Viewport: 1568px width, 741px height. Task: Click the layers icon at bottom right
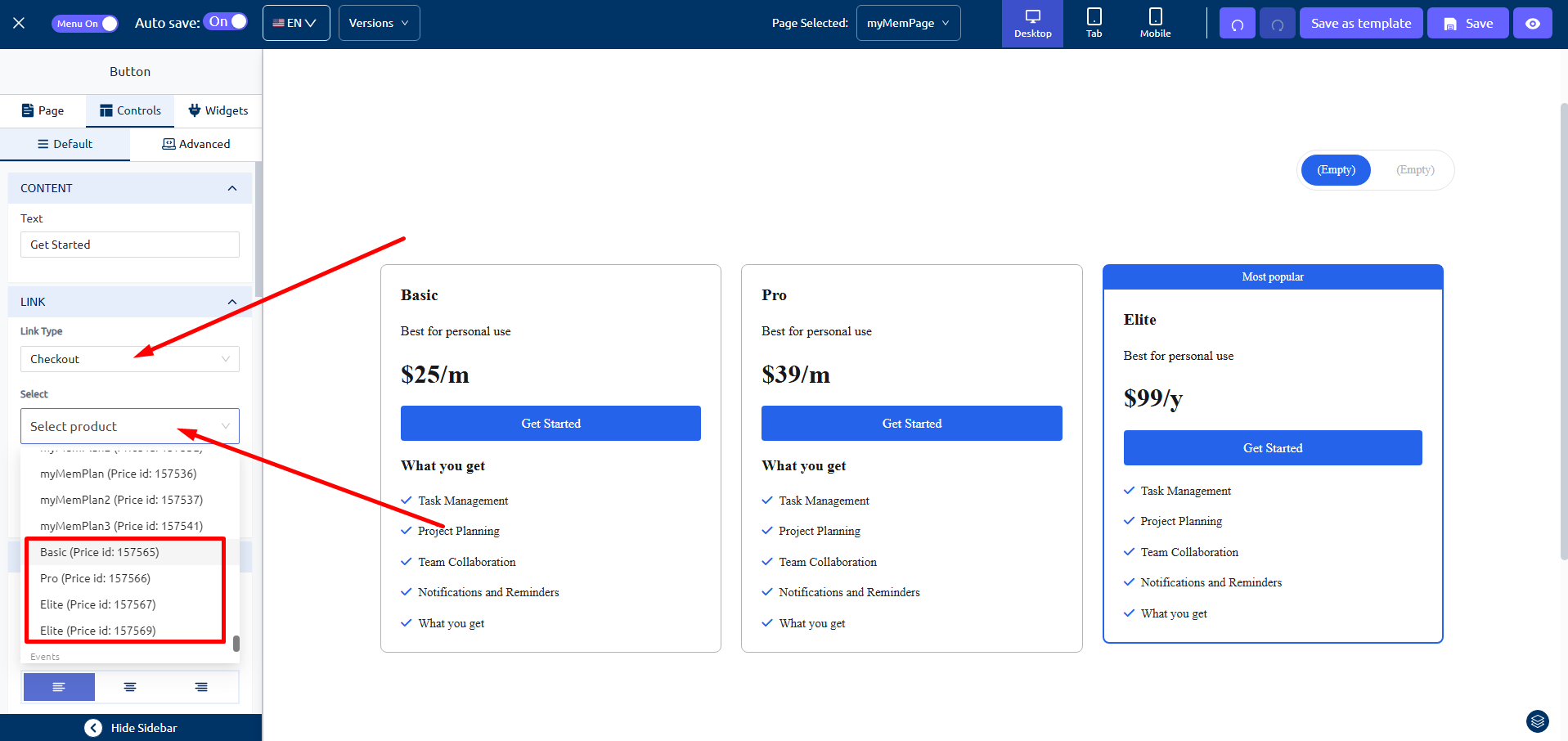pyautogui.click(x=1538, y=721)
